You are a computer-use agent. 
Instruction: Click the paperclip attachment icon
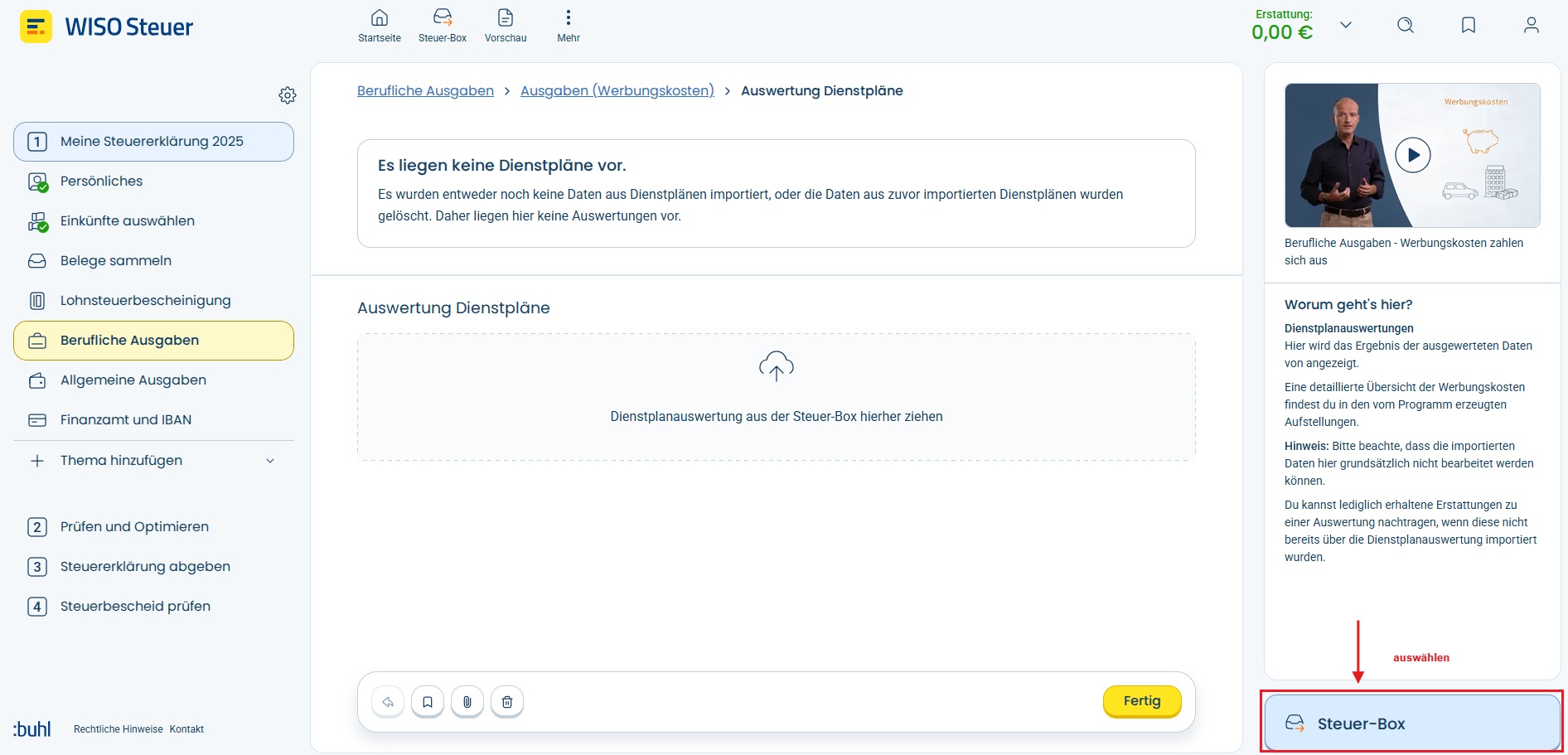pyautogui.click(x=467, y=702)
